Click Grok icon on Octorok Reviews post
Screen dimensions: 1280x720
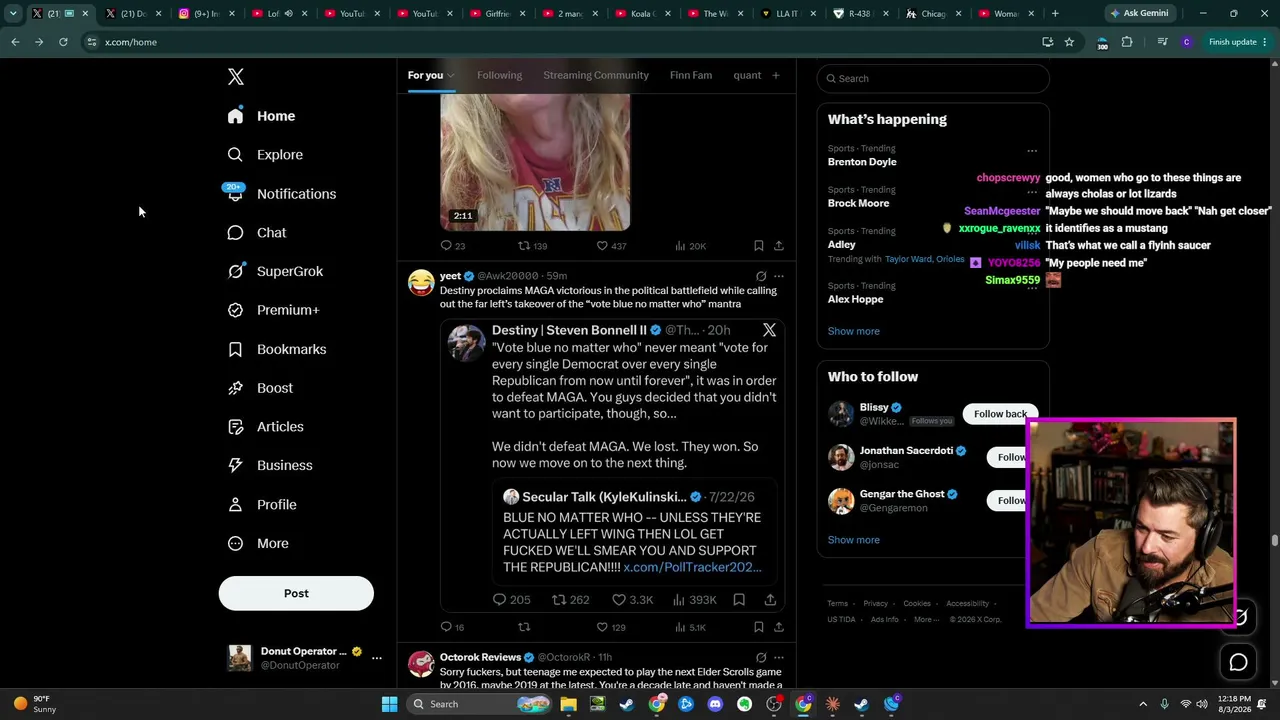pyautogui.click(x=761, y=657)
